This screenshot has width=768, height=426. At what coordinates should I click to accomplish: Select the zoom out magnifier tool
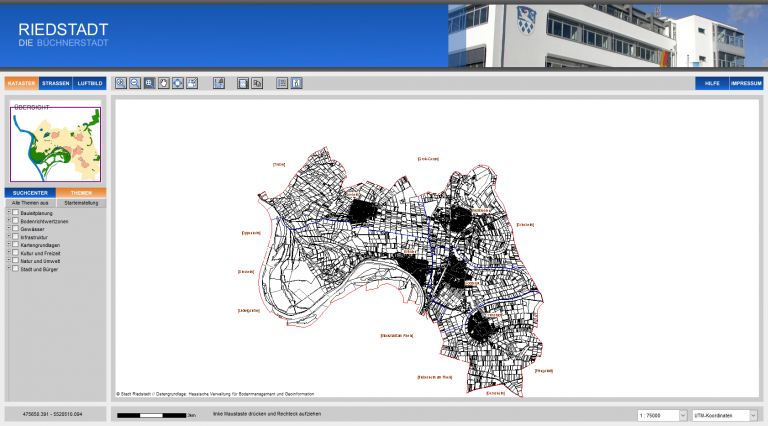pyautogui.click(x=135, y=83)
